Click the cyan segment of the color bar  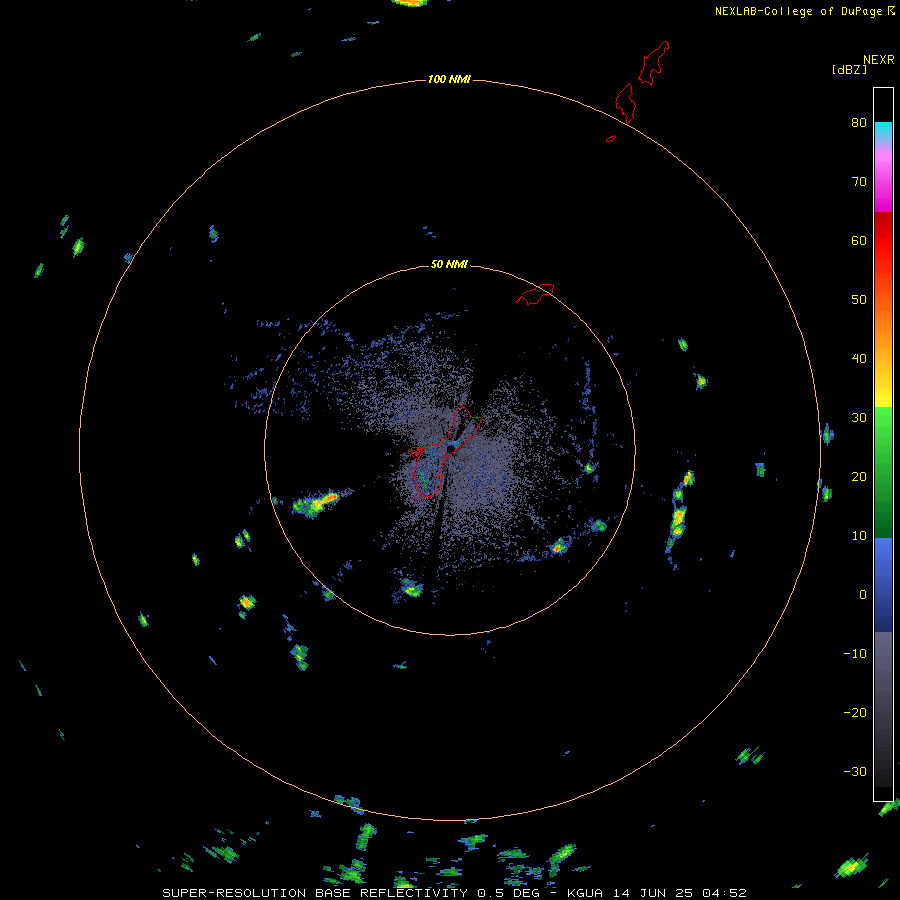coord(883,130)
